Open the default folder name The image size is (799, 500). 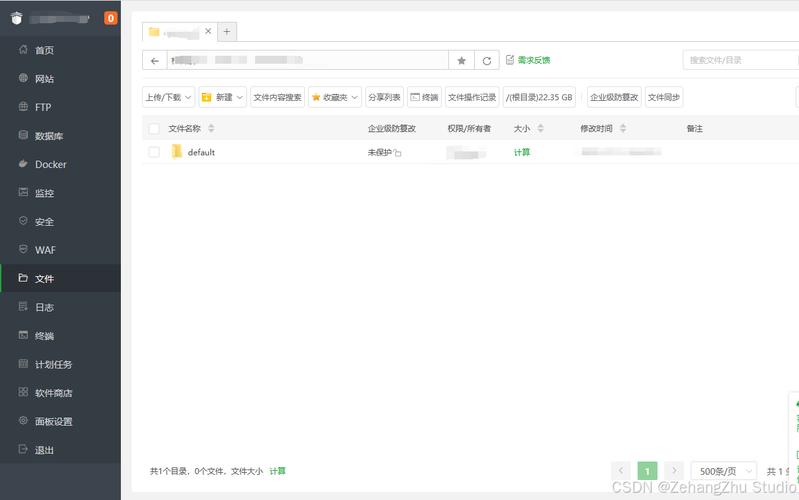tap(201, 152)
